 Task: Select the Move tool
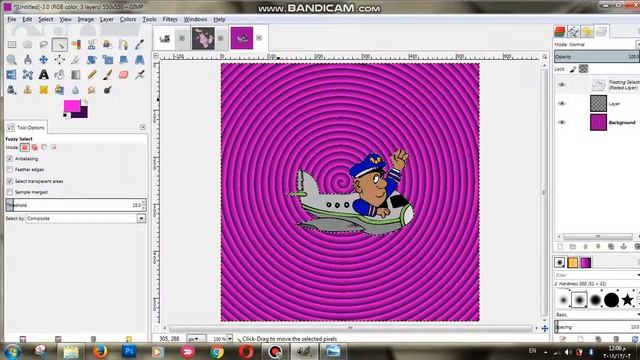click(x=43, y=60)
